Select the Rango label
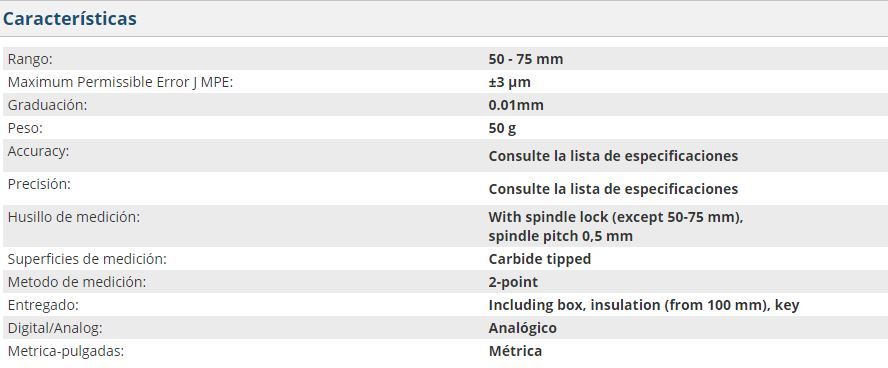Image resolution: width=888 pixels, height=368 pixels. (30, 59)
